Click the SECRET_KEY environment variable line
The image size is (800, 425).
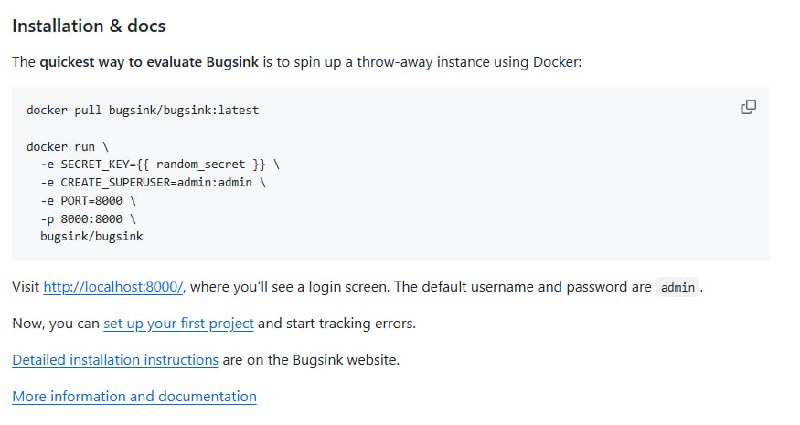(x=160, y=164)
